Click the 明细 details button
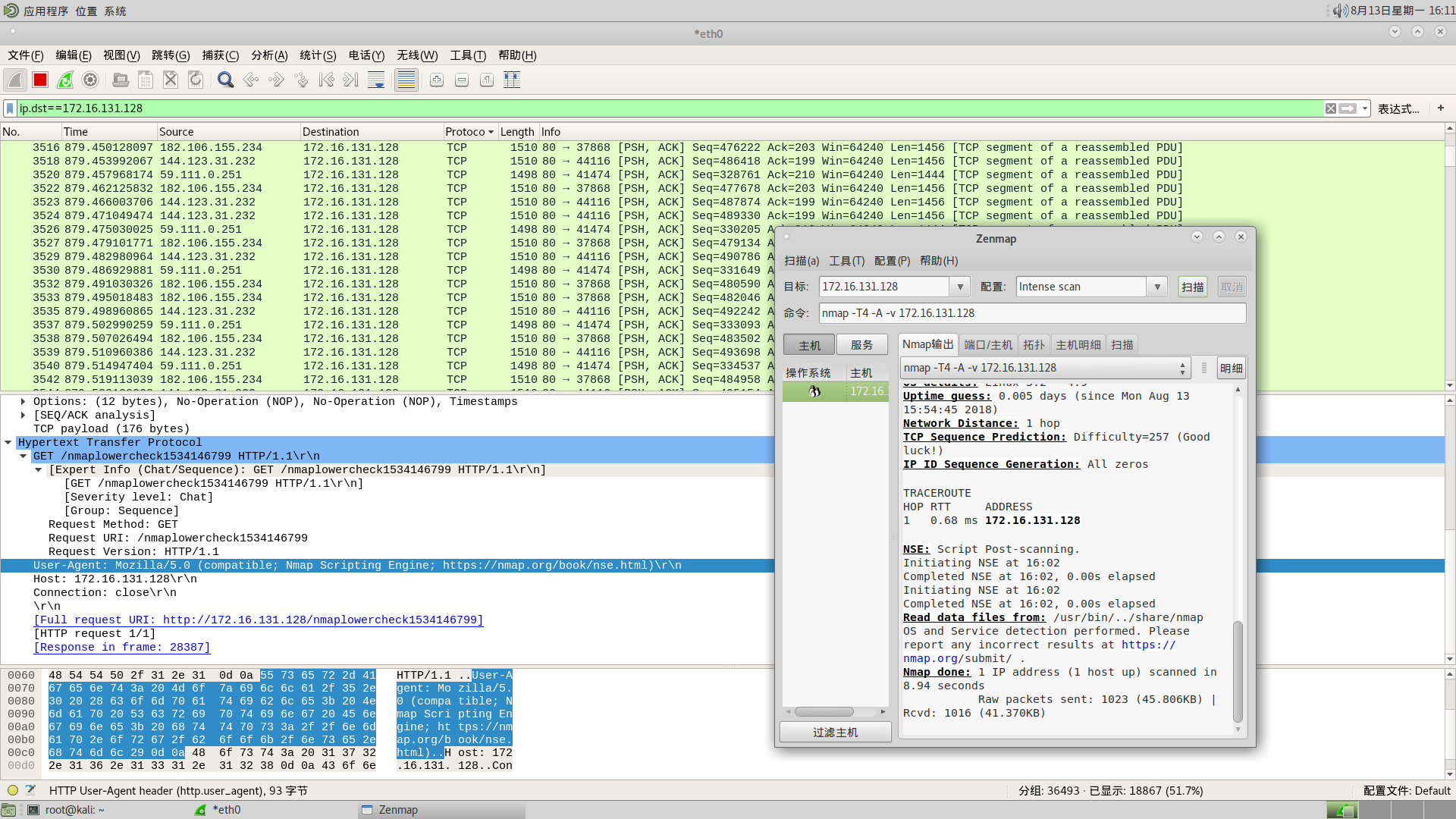This screenshot has height=819, width=1456. point(1232,368)
